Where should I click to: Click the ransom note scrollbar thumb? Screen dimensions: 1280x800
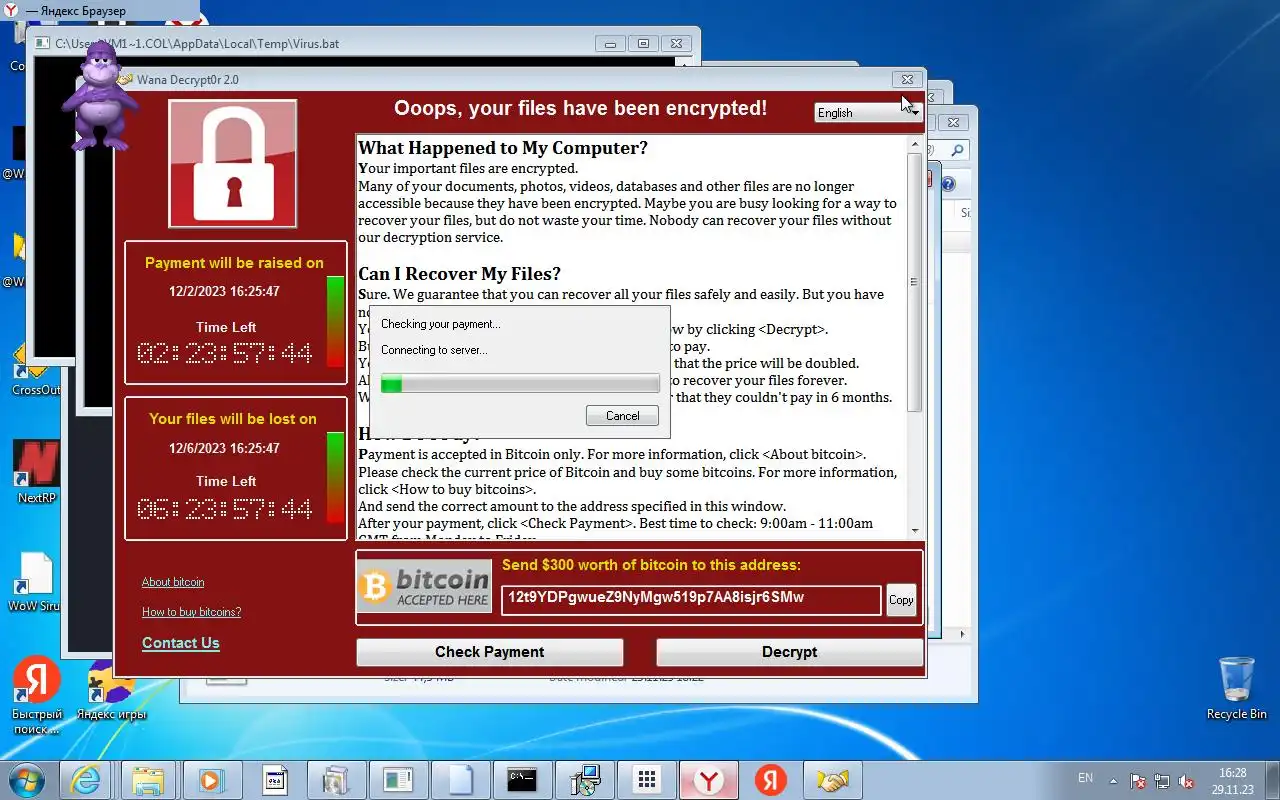click(915, 282)
